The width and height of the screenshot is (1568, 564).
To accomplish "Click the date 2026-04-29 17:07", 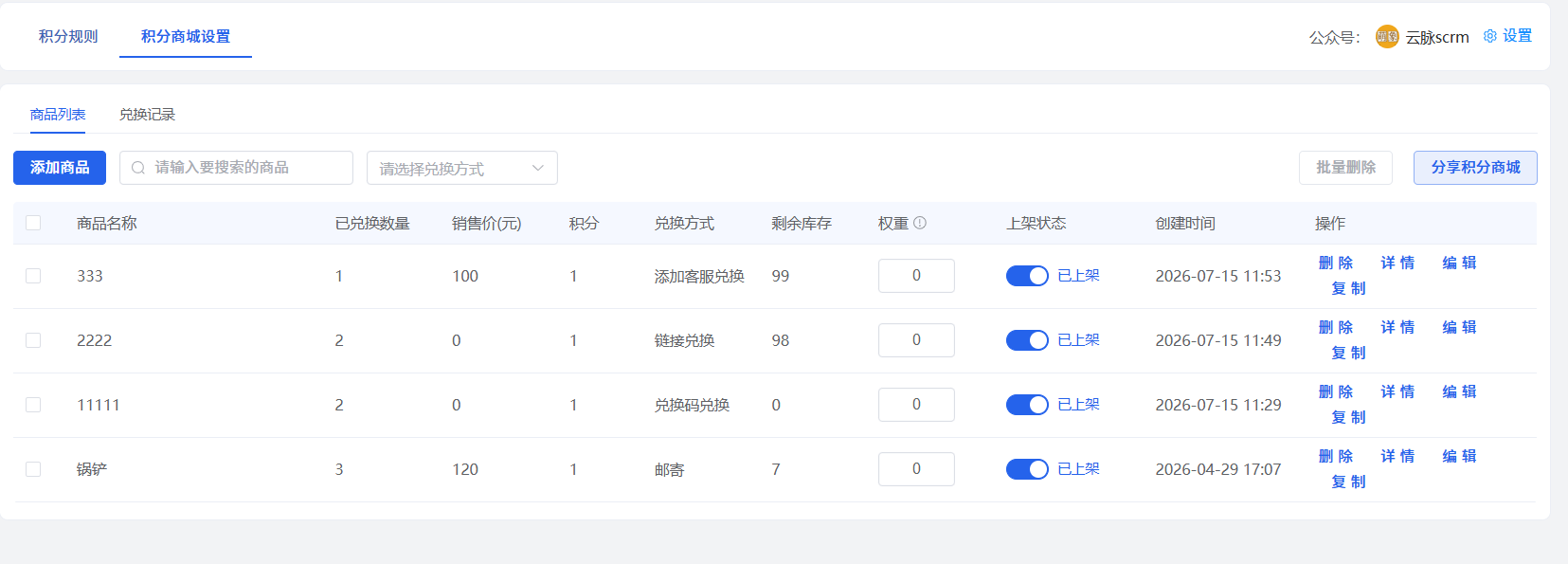I will (x=1217, y=469).
